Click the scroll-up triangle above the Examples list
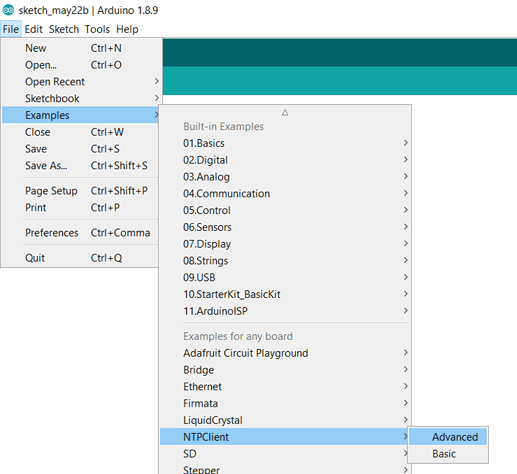This screenshot has height=474, width=517. tap(285, 113)
